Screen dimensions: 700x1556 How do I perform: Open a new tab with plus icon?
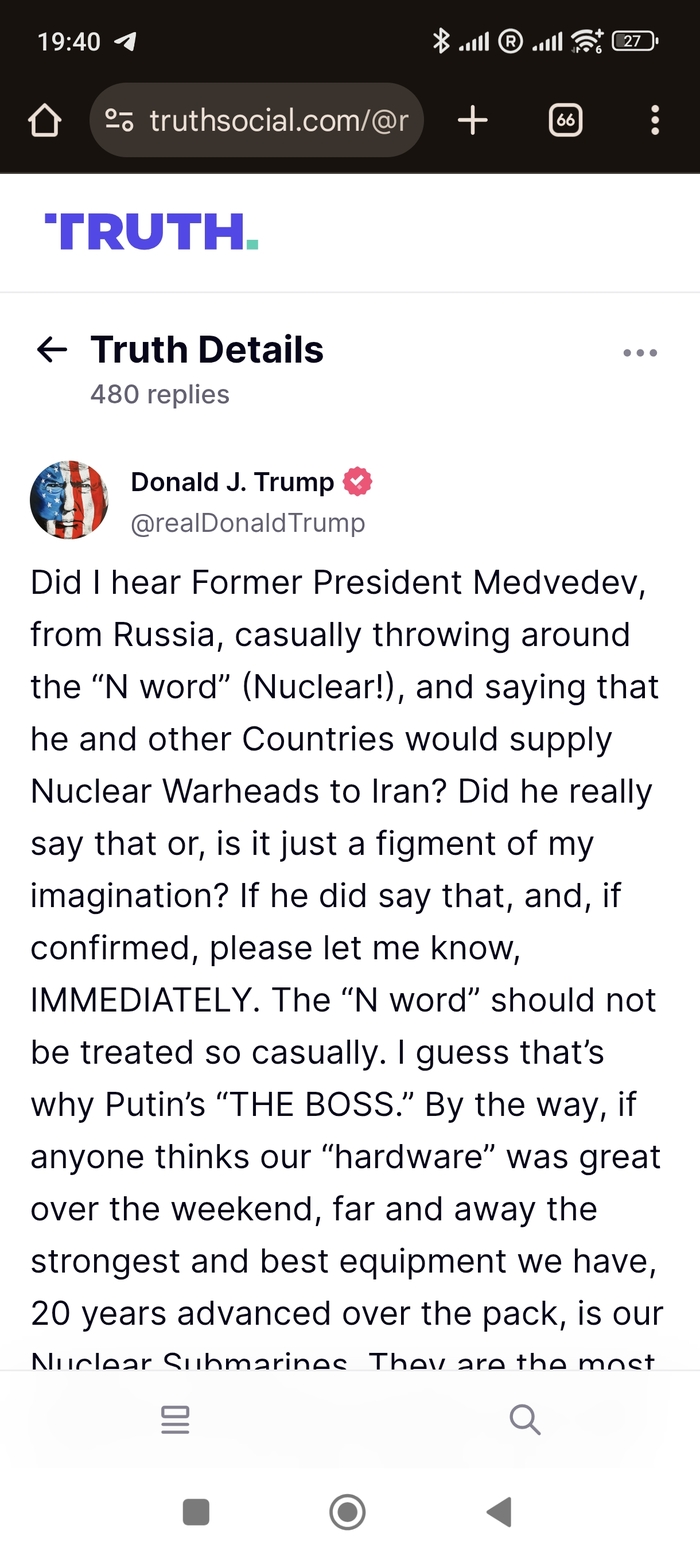pyautogui.click(x=472, y=121)
